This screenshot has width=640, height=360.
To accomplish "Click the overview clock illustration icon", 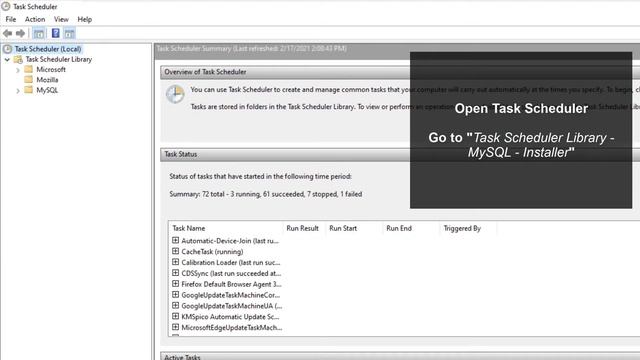I will click(175, 94).
